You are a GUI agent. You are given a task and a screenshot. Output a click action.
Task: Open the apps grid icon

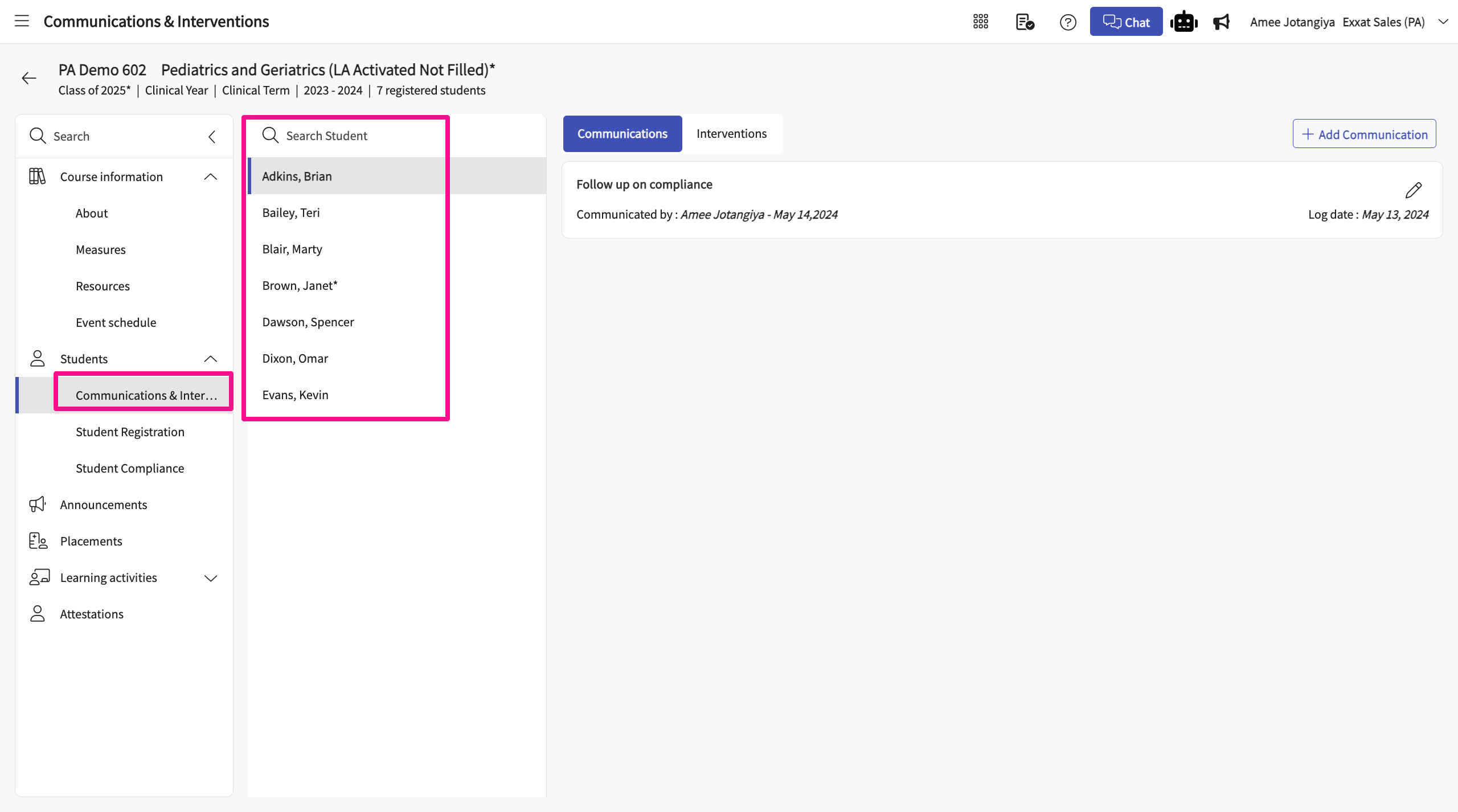(980, 22)
